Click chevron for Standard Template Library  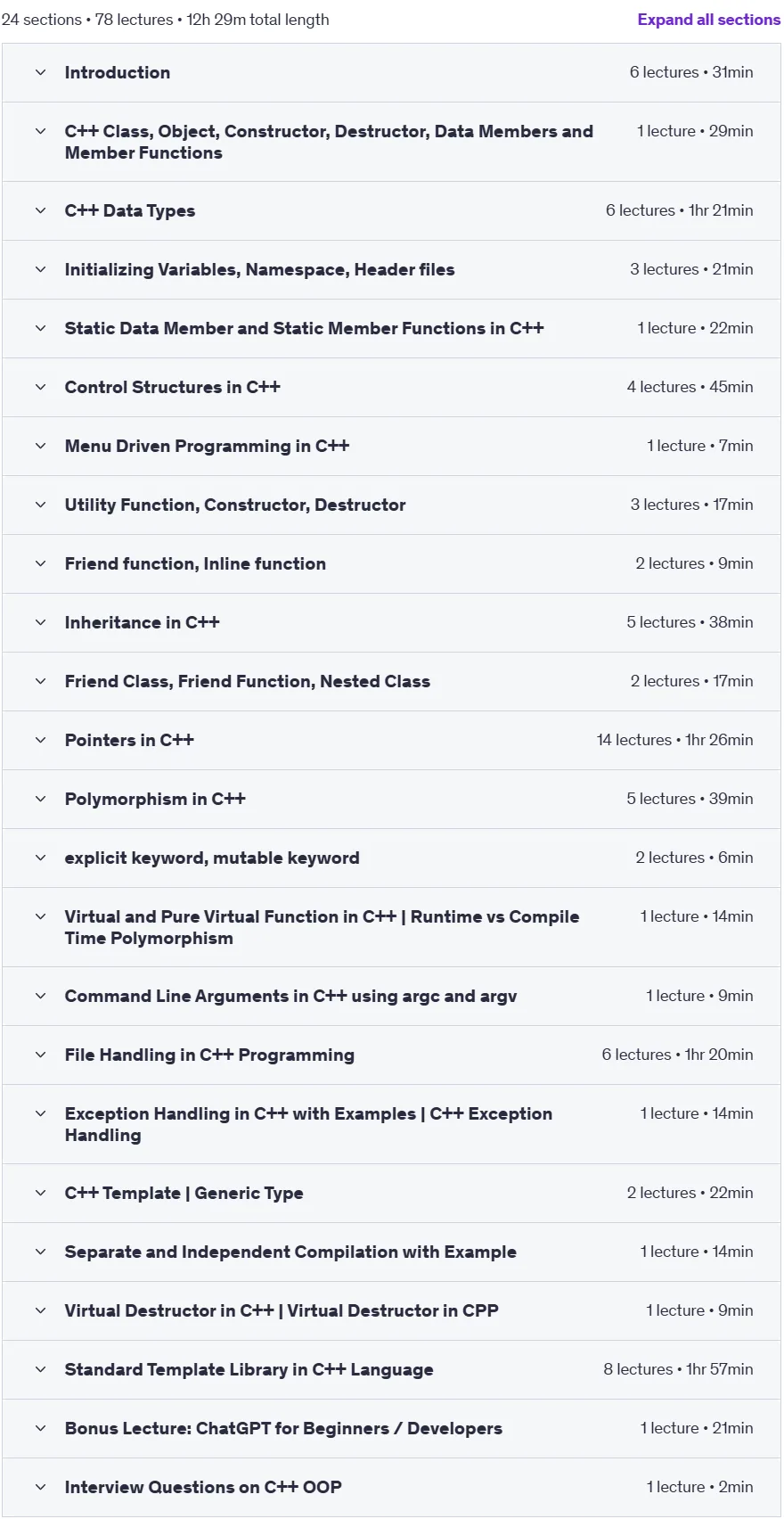click(40, 1369)
